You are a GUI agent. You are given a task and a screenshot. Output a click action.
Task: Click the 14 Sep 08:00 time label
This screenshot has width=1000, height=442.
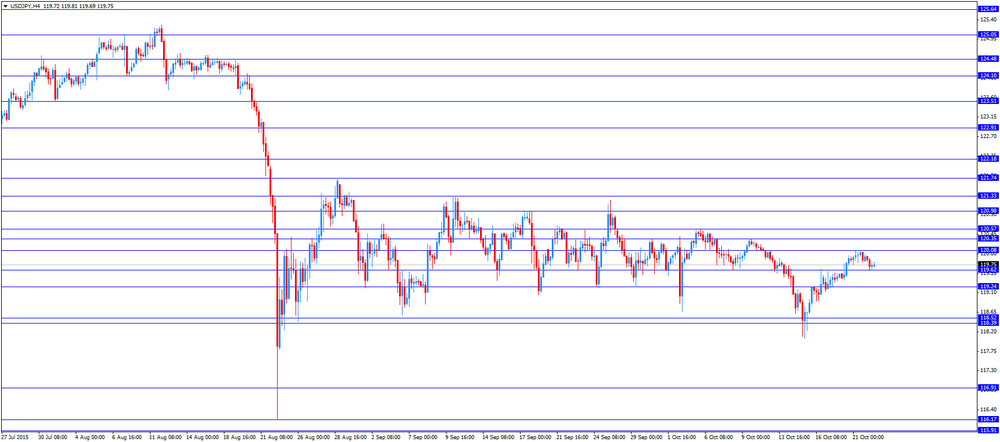tap(498, 438)
